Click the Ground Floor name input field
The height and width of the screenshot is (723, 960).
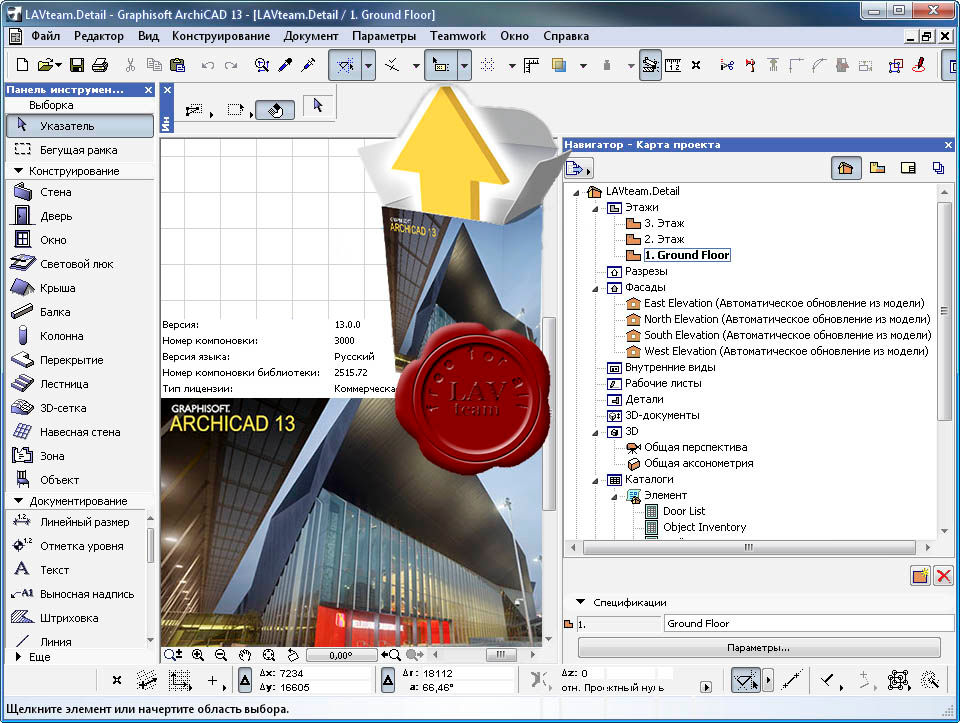808,623
